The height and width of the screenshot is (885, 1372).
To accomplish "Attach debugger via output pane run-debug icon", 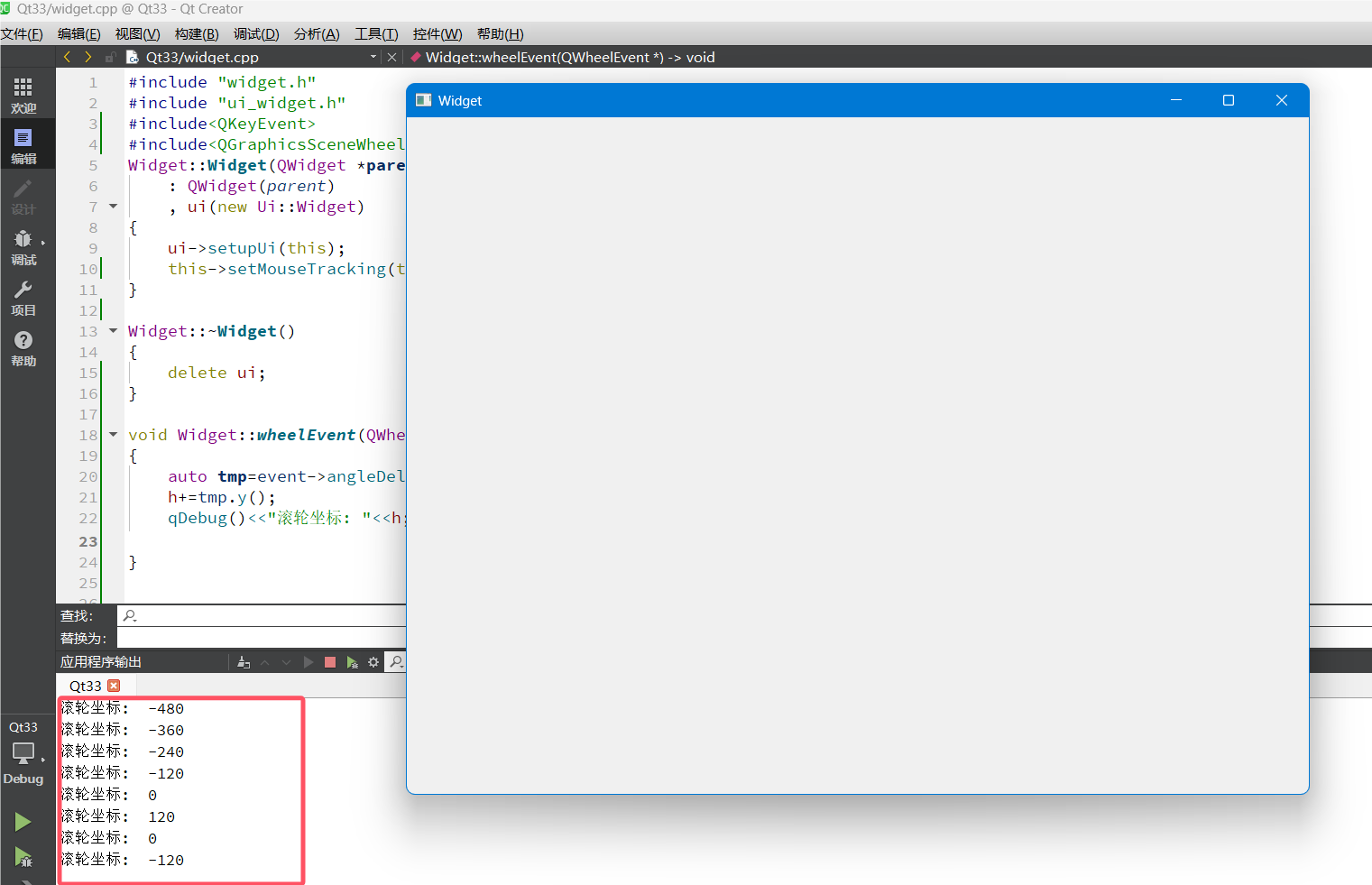I will (x=352, y=662).
